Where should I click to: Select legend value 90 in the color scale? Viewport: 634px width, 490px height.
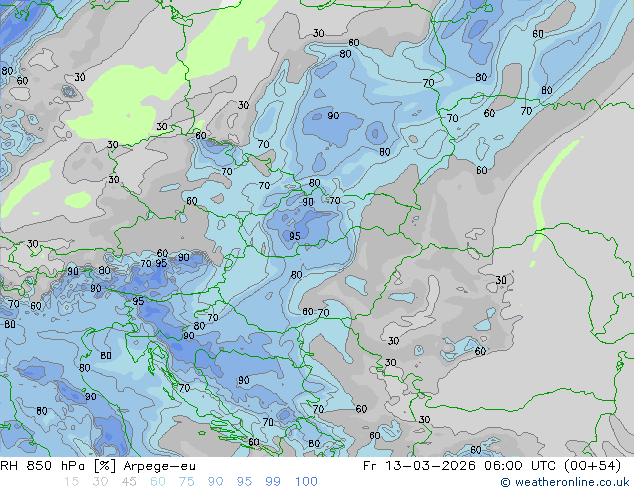click(x=215, y=482)
